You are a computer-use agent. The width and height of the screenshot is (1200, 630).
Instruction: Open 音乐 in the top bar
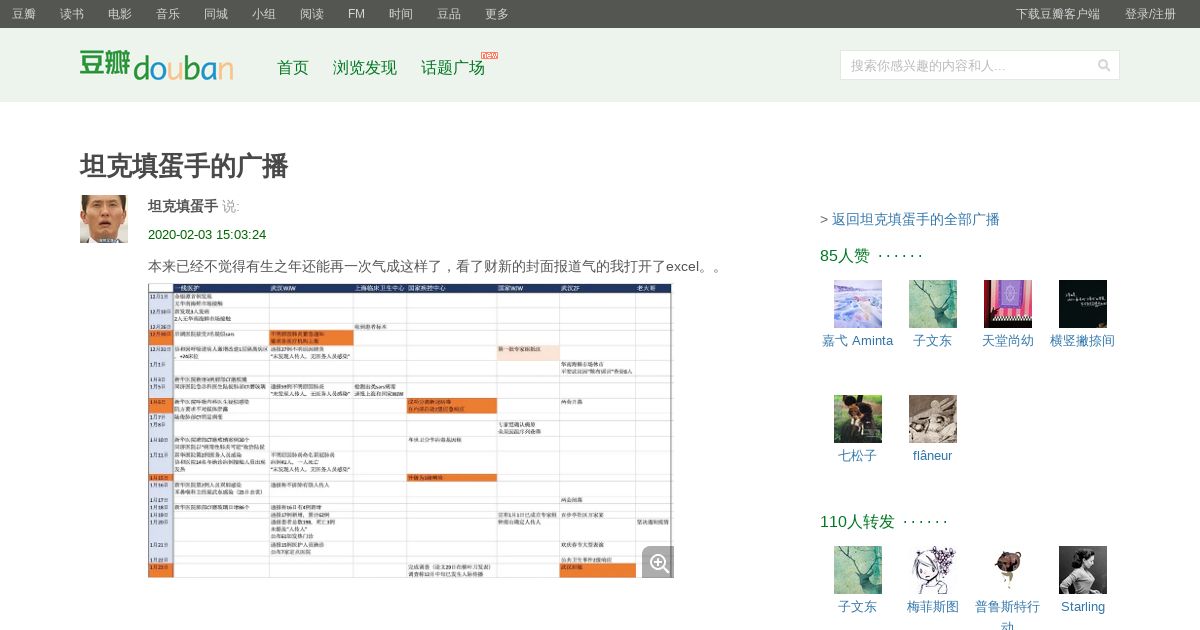[168, 14]
